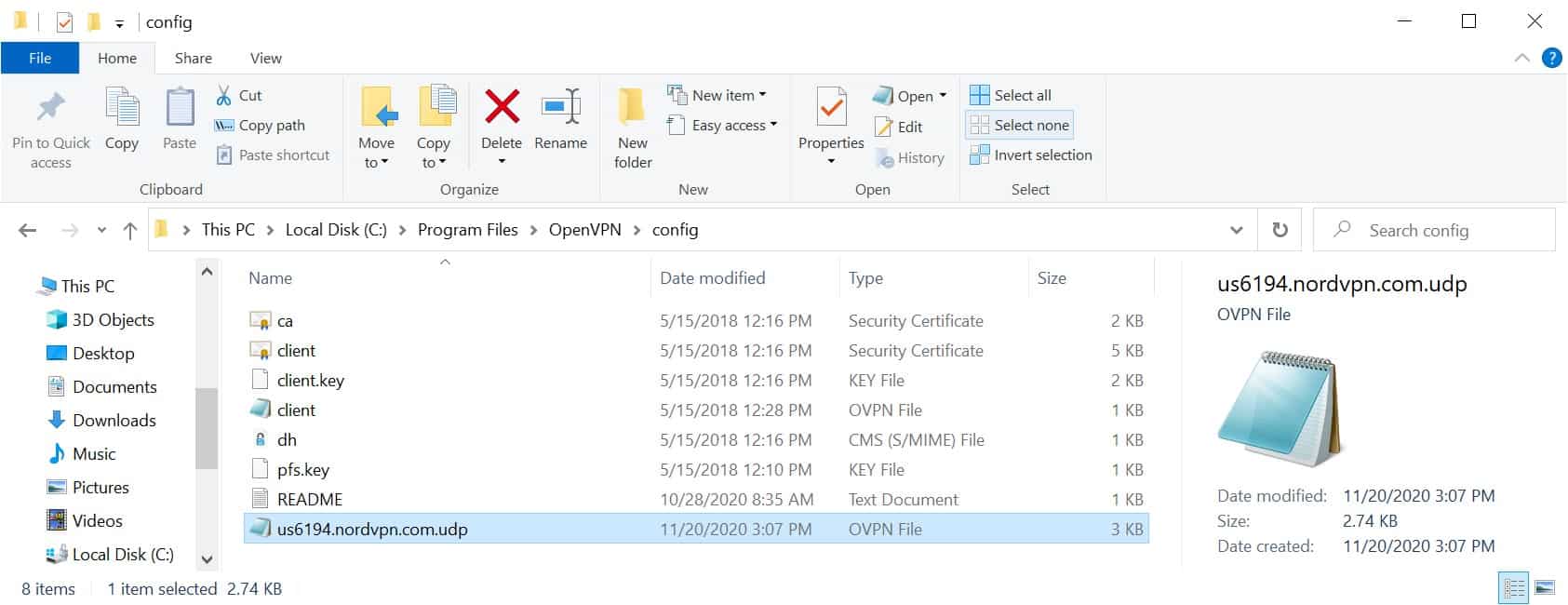Sort by the Type column header
The image size is (1568, 605).
933,278
